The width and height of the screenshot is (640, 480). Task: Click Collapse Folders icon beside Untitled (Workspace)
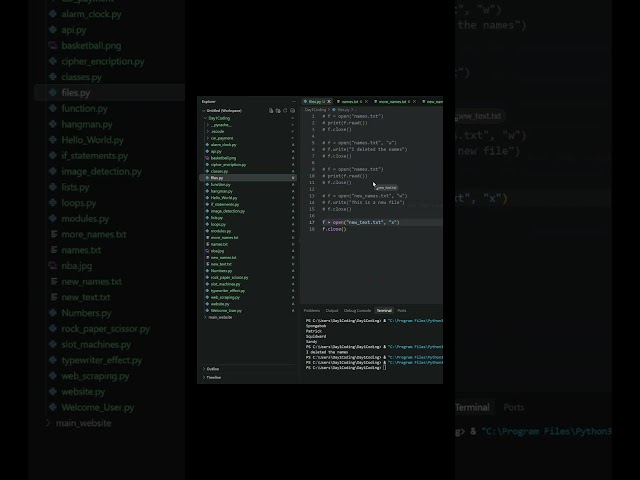point(292,111)
